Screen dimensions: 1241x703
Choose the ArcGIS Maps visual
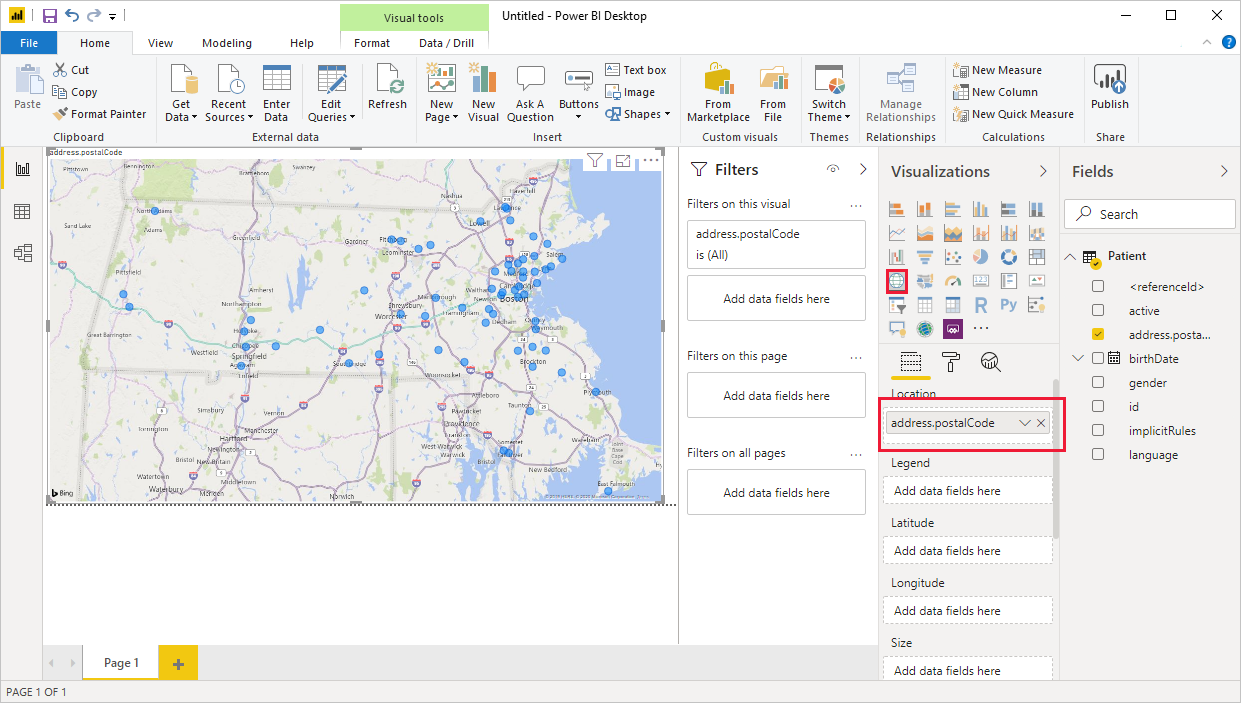point(925,328)
